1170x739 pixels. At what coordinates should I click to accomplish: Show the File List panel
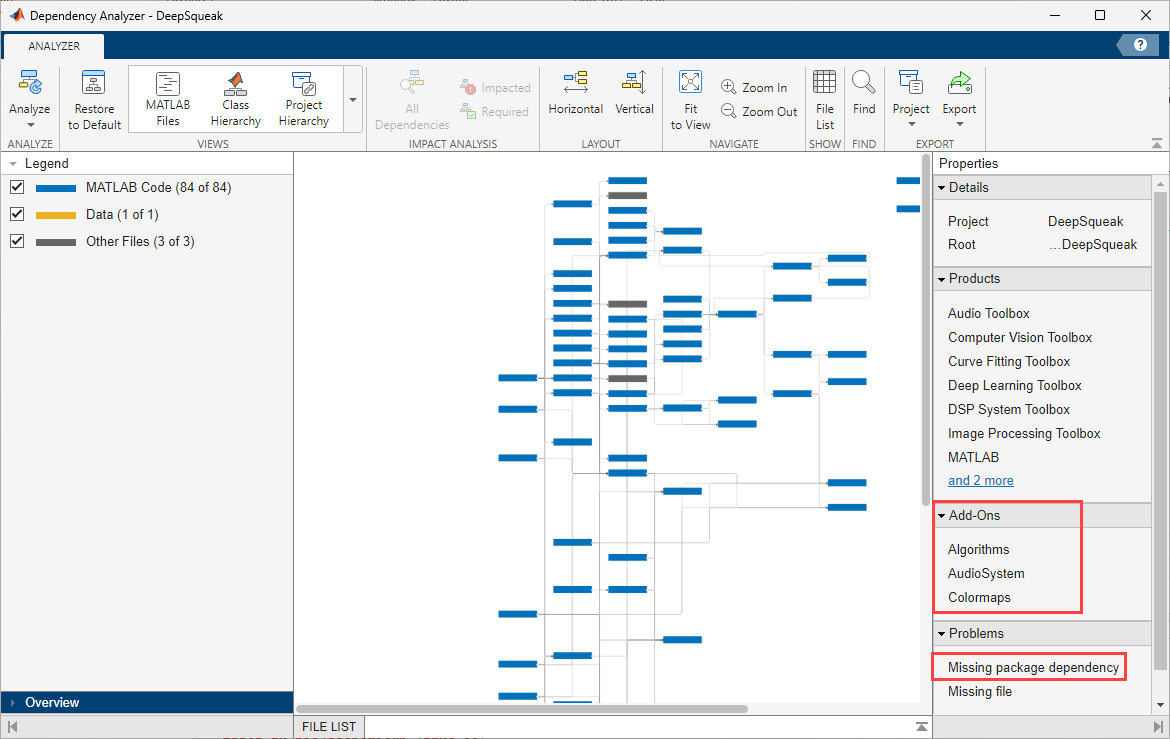824,96
